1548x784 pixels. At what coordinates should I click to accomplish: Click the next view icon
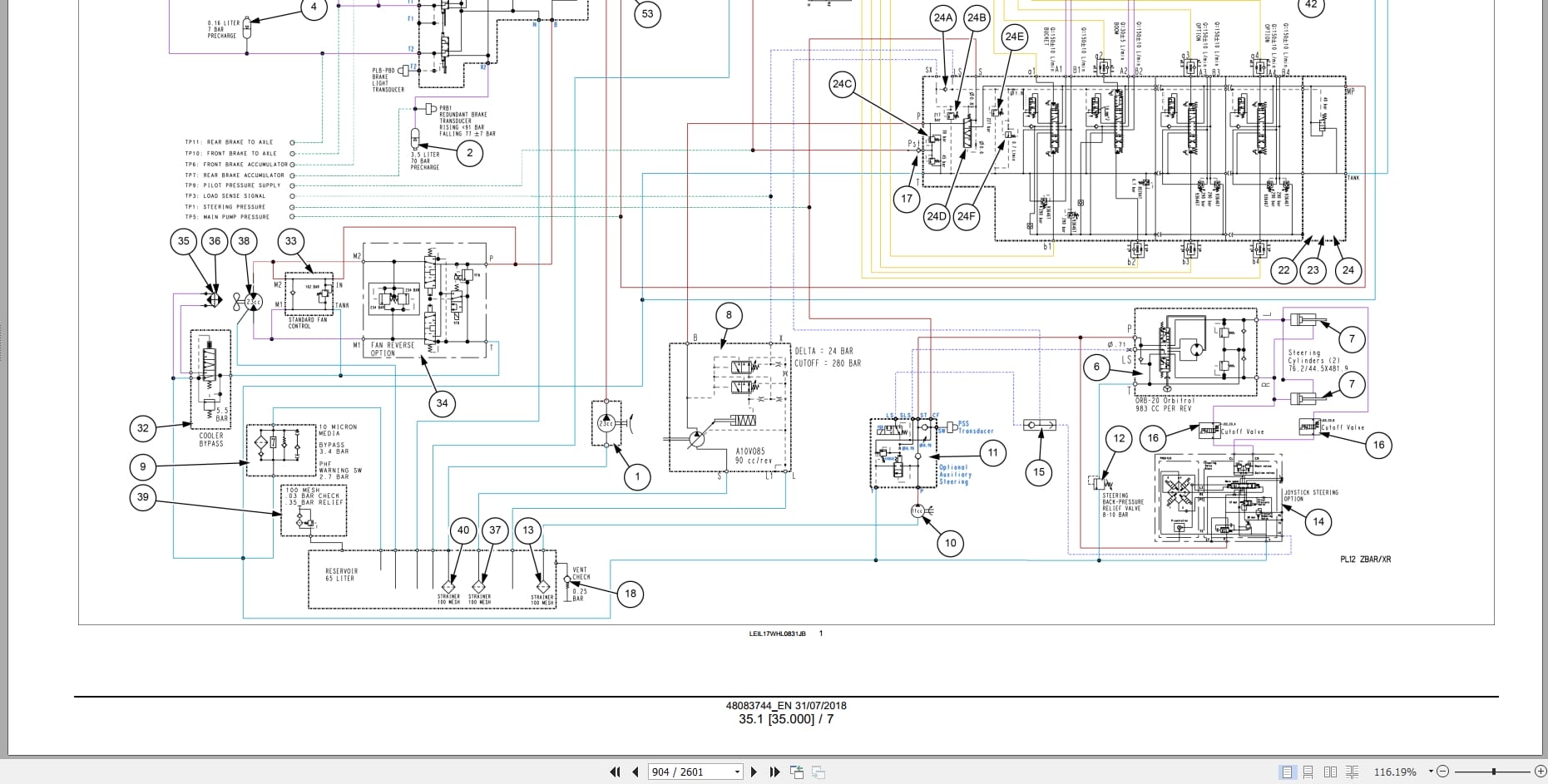(819, 772)
